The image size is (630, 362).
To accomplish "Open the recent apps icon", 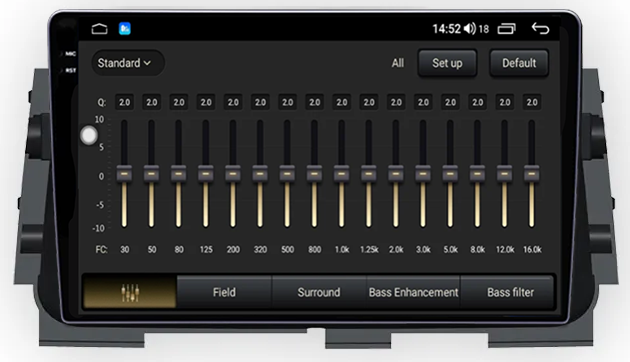I will pyautogui.click(x=506, y=29).
